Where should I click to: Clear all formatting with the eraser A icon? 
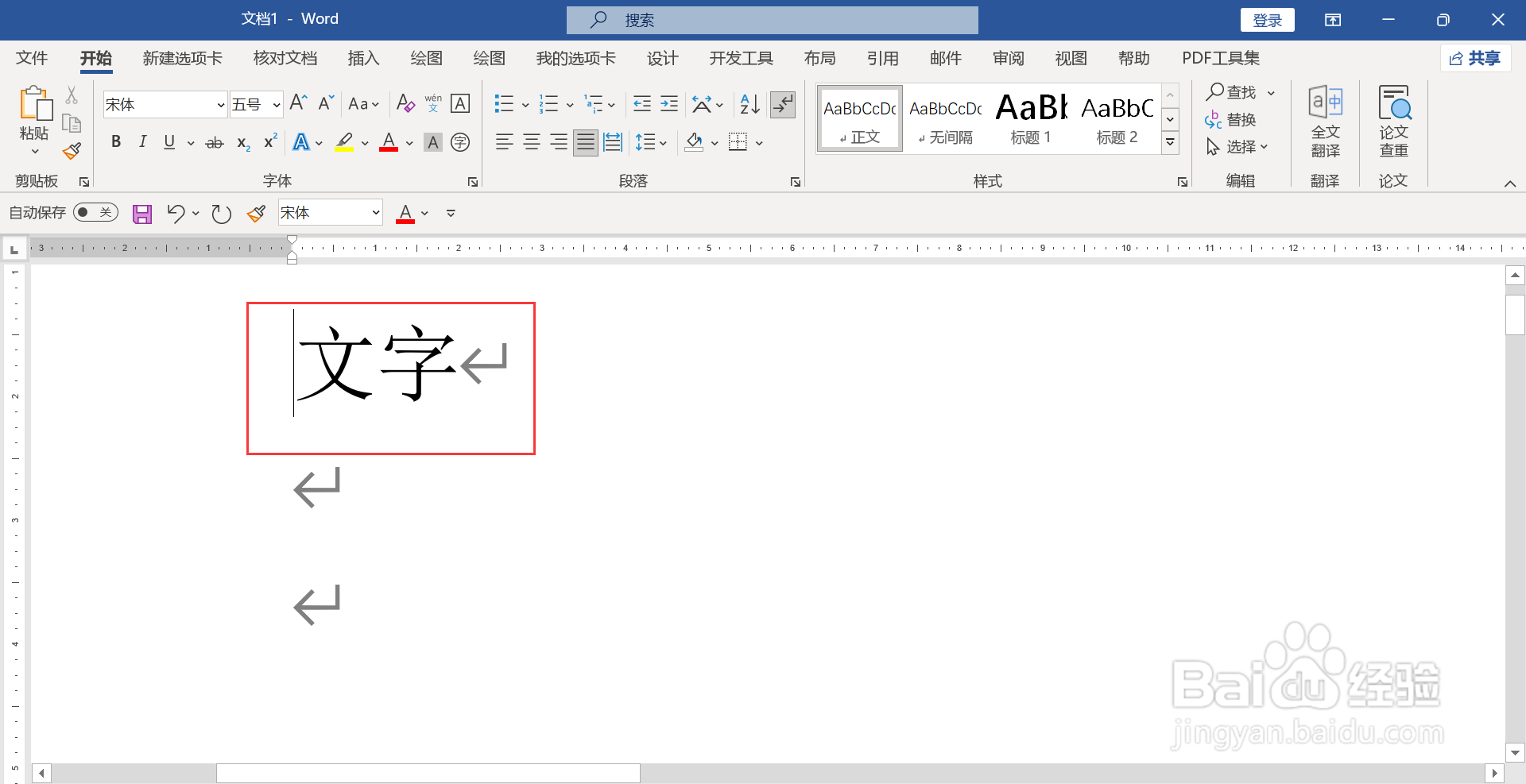[405, 103]
